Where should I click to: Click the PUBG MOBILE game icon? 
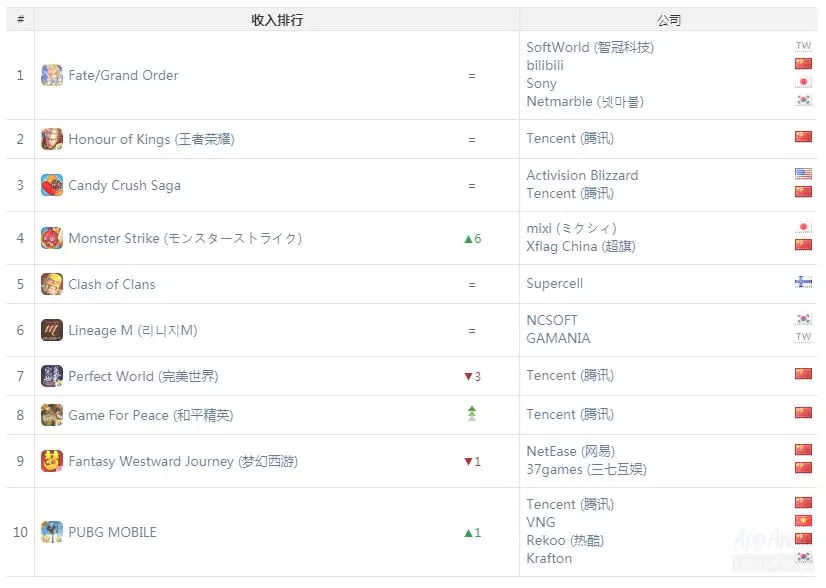(52, 532)
